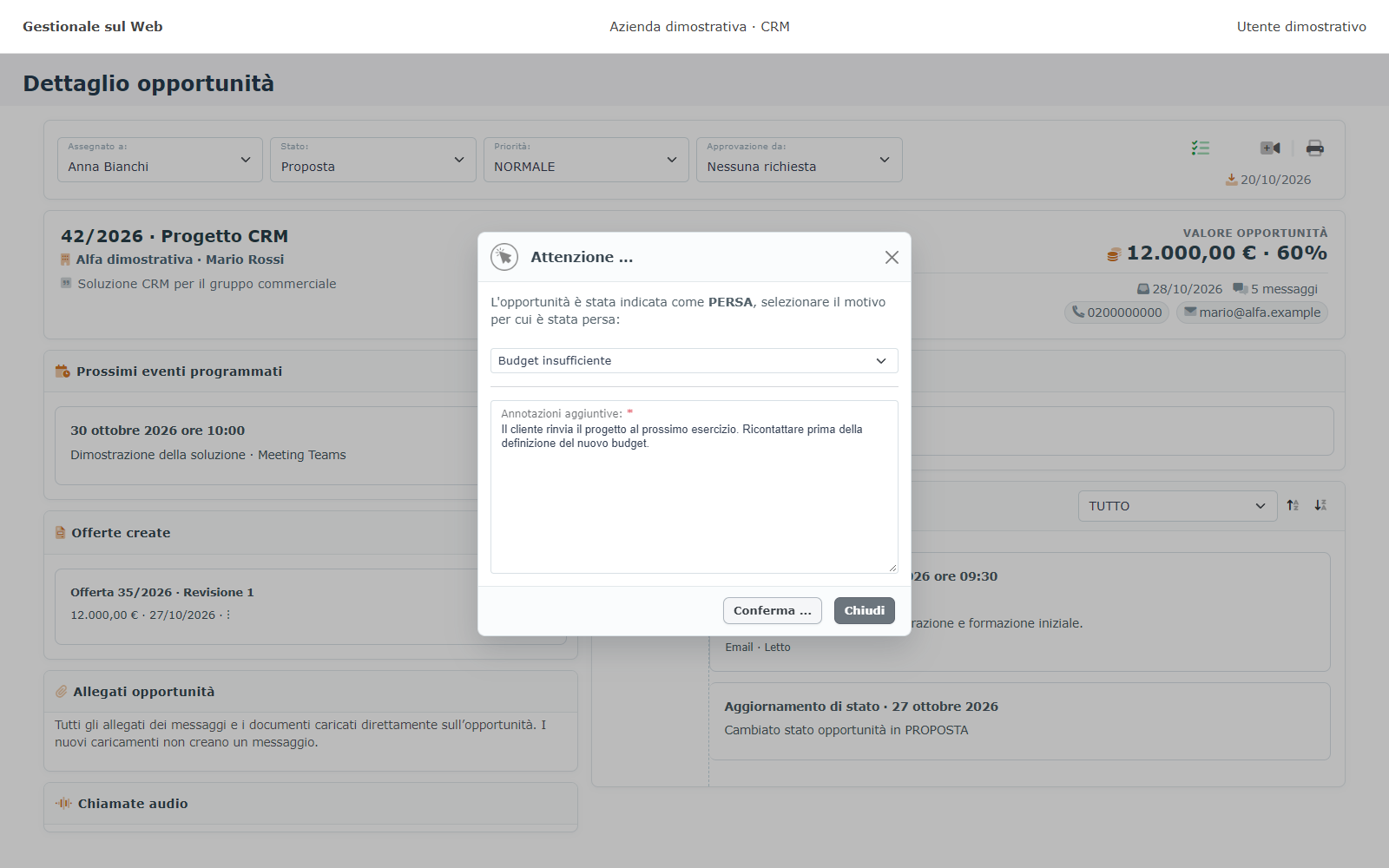The image size is (1389, 868).
Task: Click the Offerte create document icon
Action: click(x=60, y=533)
